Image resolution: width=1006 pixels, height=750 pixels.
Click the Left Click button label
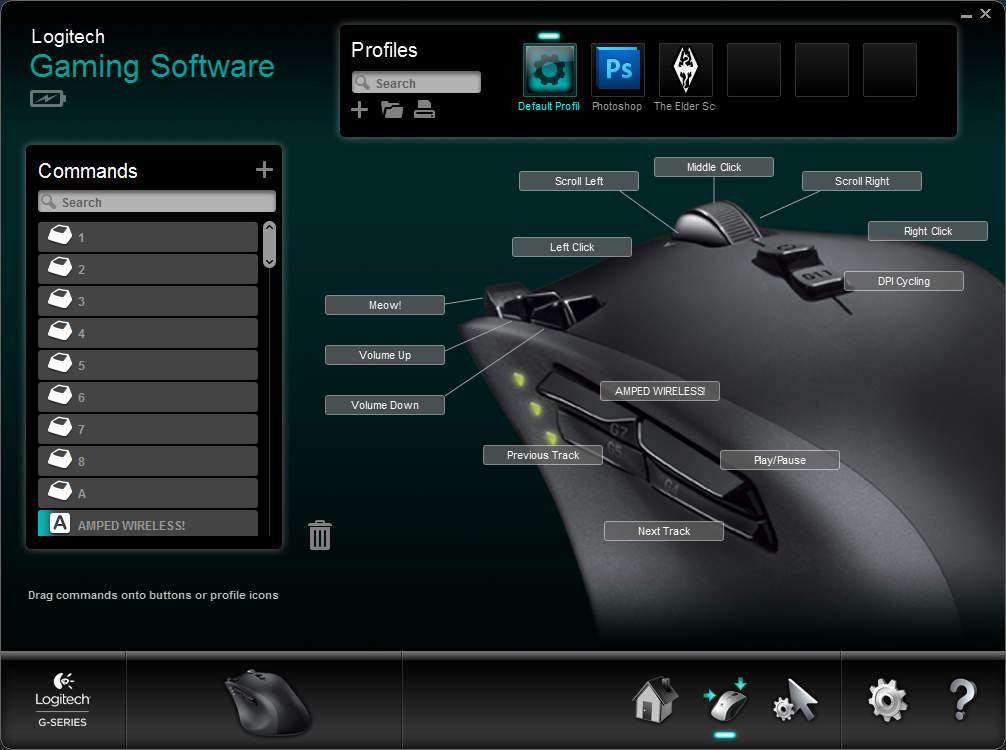(x=572, y=247)
